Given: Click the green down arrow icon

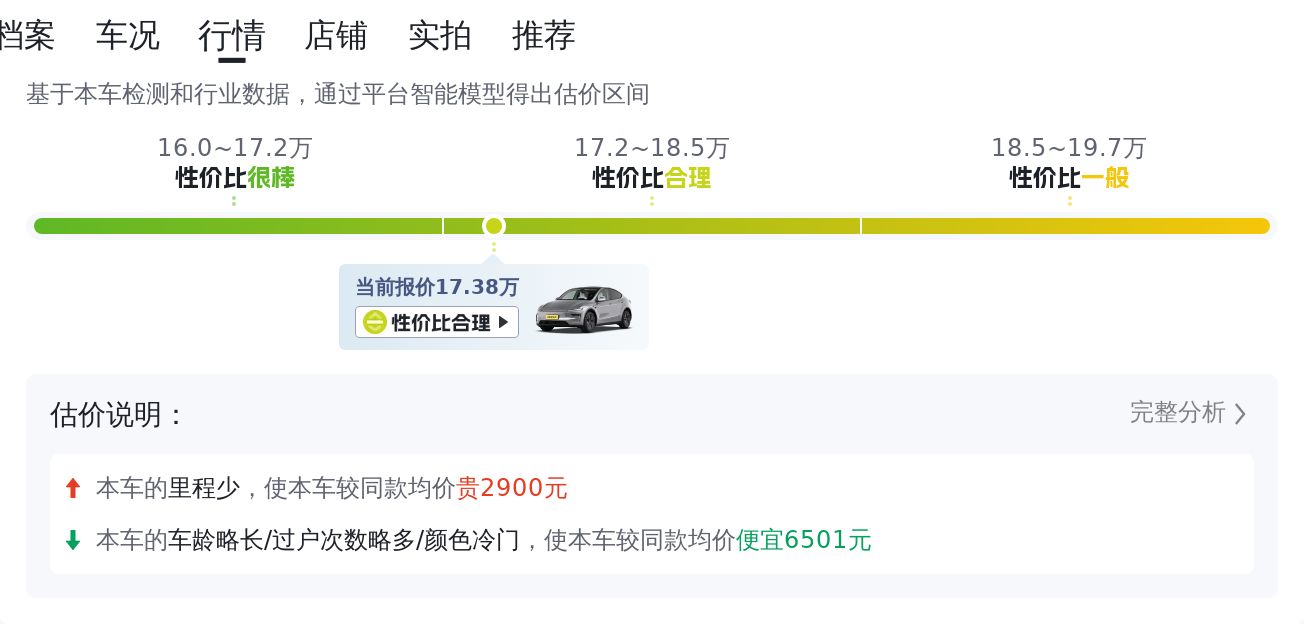Looking at the screenshot, I should point(72,540).
